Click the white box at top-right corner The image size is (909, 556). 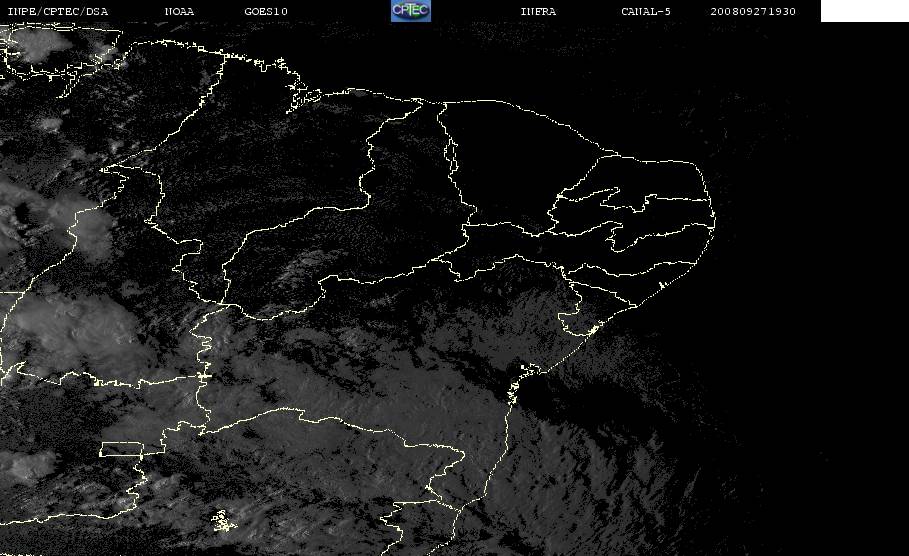864,10
